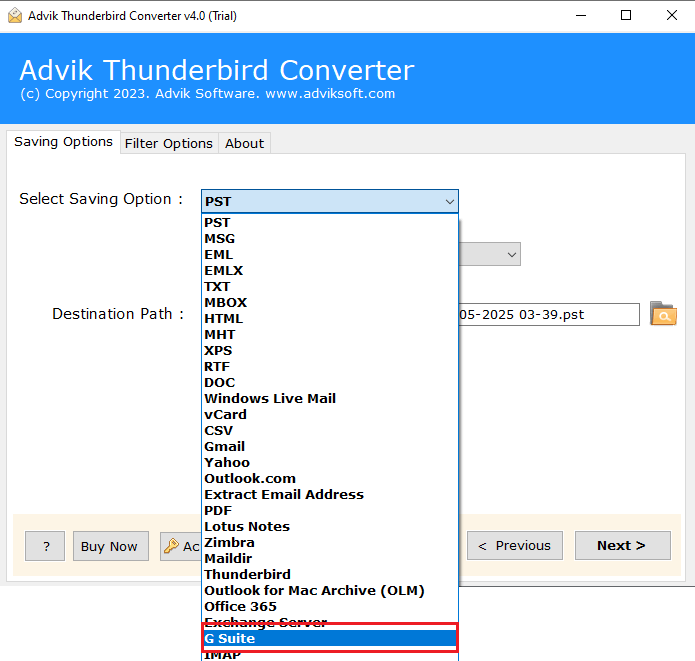
Task: Select DOC saving format
Action: pyautogui.click(x=330, y=383)
